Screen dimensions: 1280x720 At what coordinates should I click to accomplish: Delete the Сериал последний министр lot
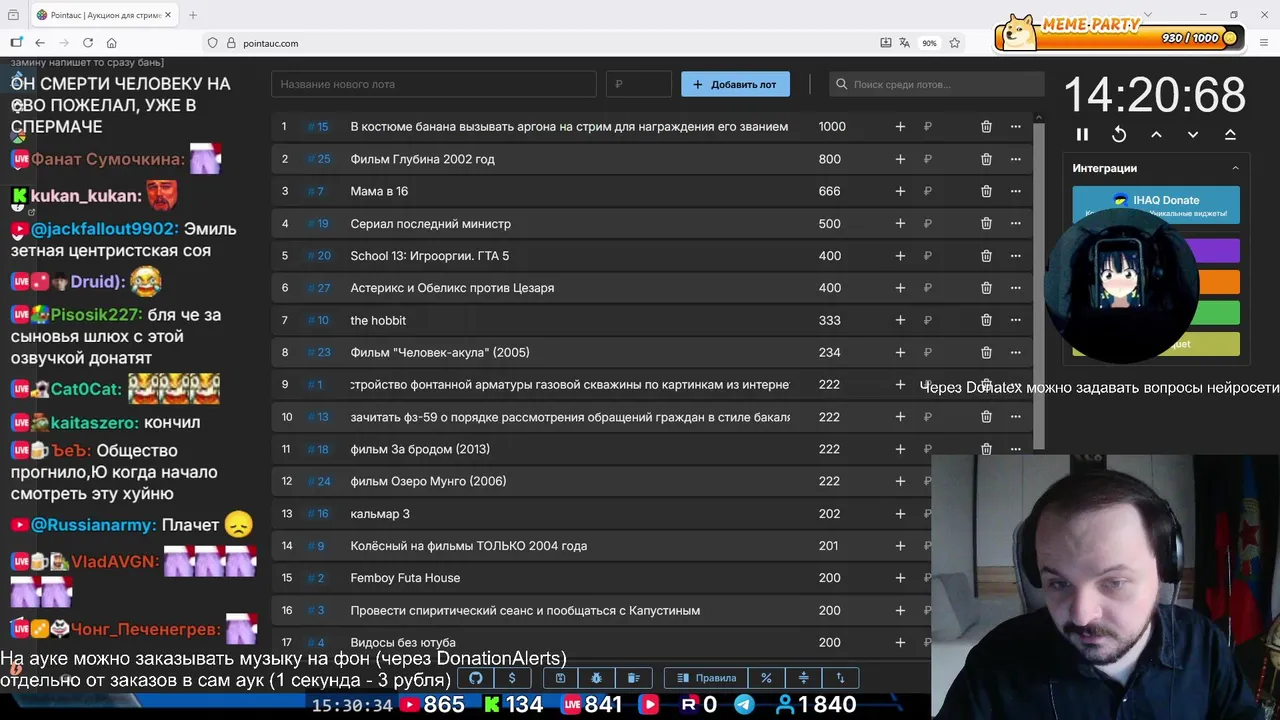point(986,223)
